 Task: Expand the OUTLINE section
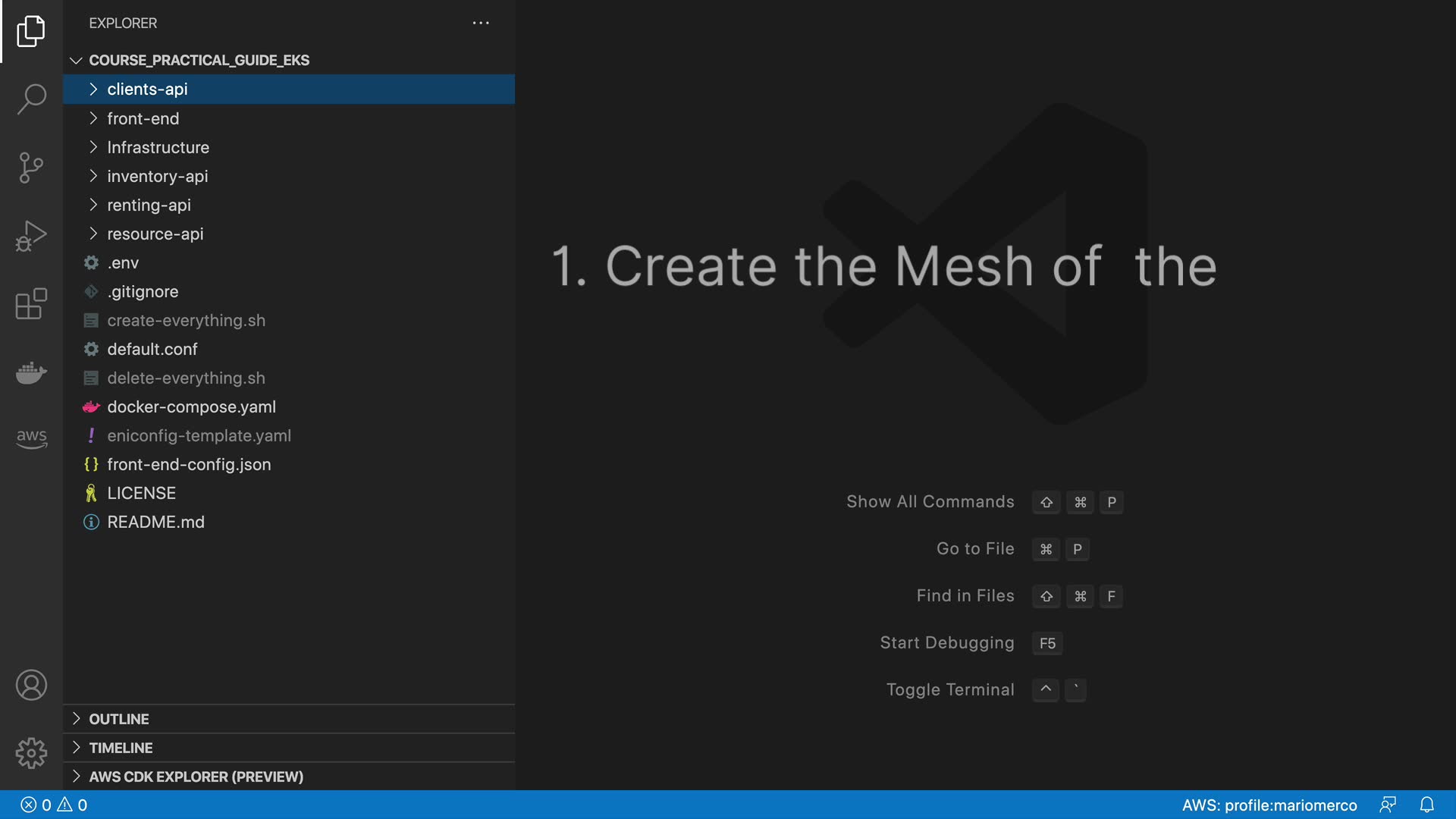[x=118, y=719]
